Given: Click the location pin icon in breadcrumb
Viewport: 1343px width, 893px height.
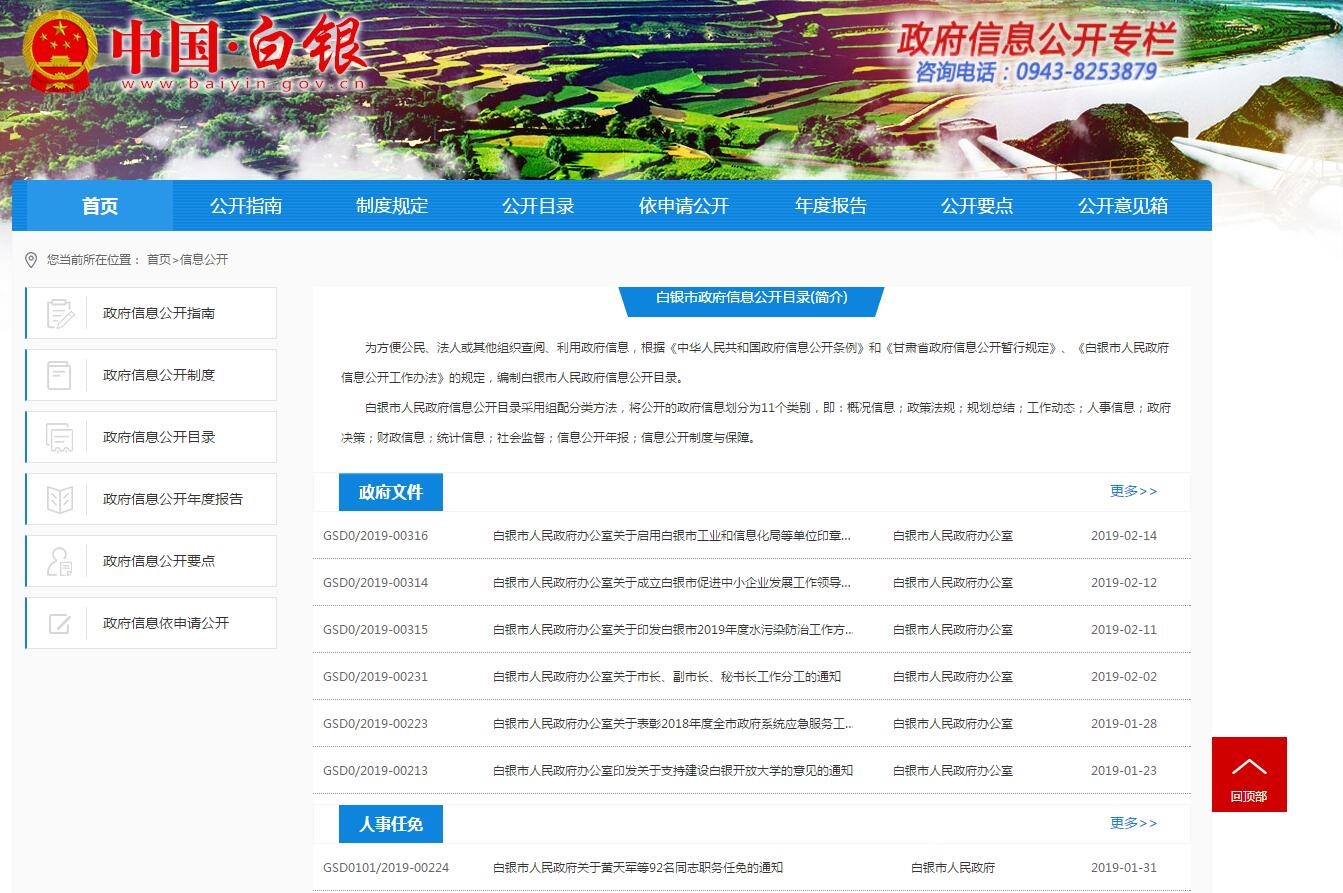Looking at the screenshot, I should coord(31,260).
